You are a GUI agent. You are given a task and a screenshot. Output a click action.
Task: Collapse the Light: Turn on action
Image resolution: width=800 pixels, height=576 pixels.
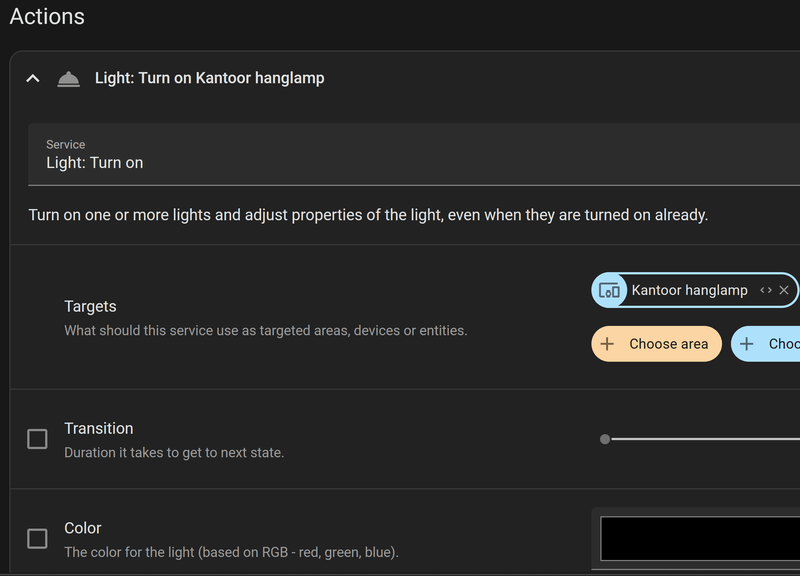coord(33,78)
